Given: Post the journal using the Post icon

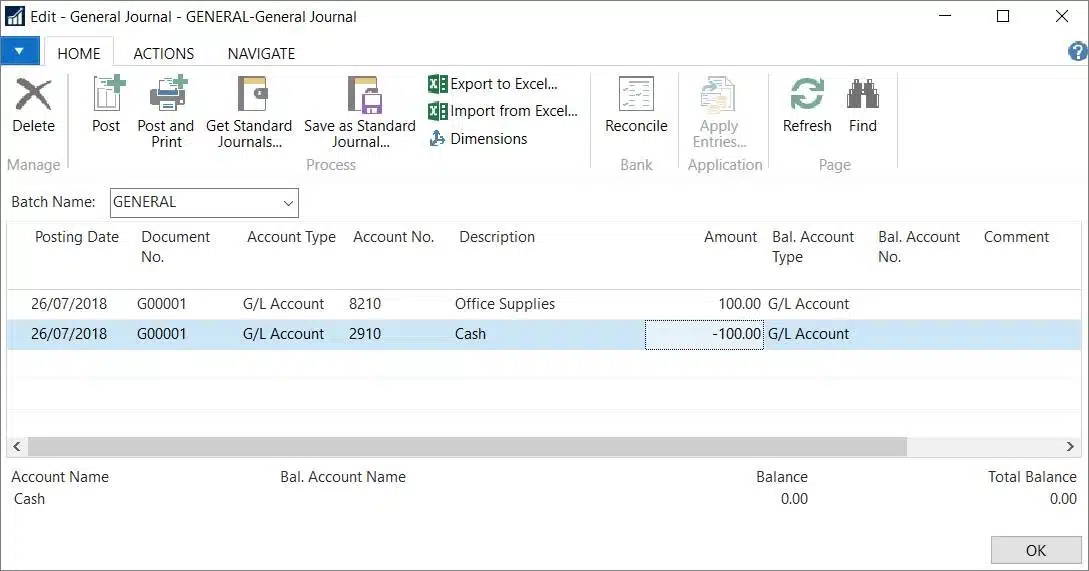Looking at the screenshot, I should pyautogui.click(x=106, y=97).
